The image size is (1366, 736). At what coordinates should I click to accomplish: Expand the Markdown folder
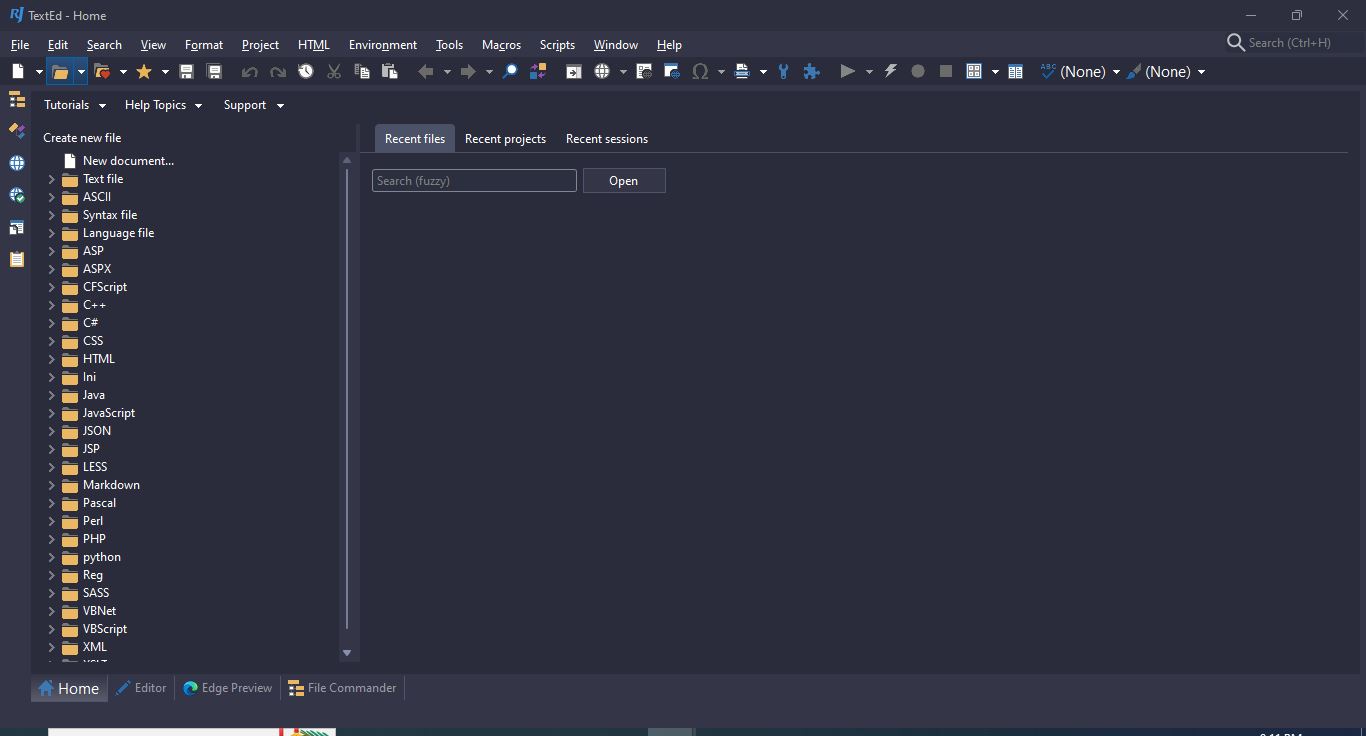pyautogui.click(x=52, y=485)
